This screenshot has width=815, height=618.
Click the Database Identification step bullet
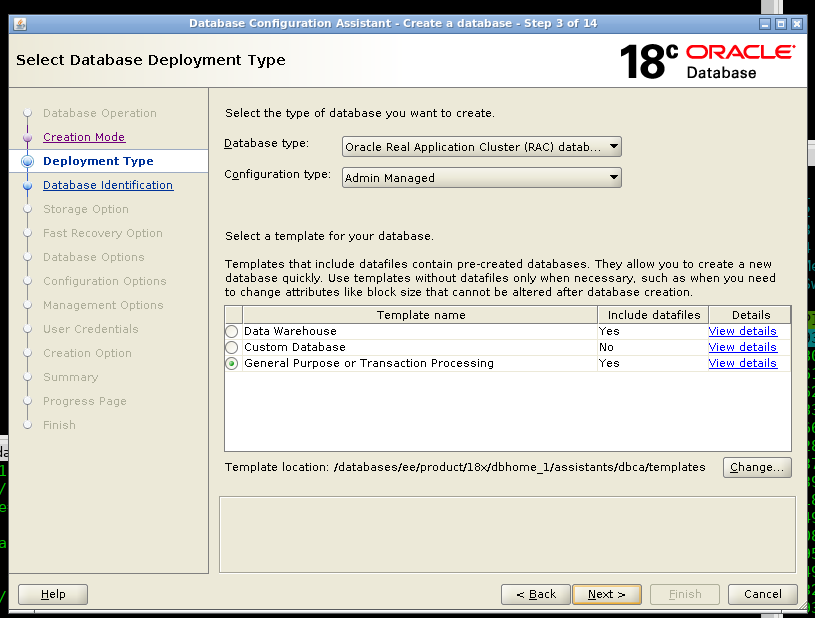click(x=28, y=185)
